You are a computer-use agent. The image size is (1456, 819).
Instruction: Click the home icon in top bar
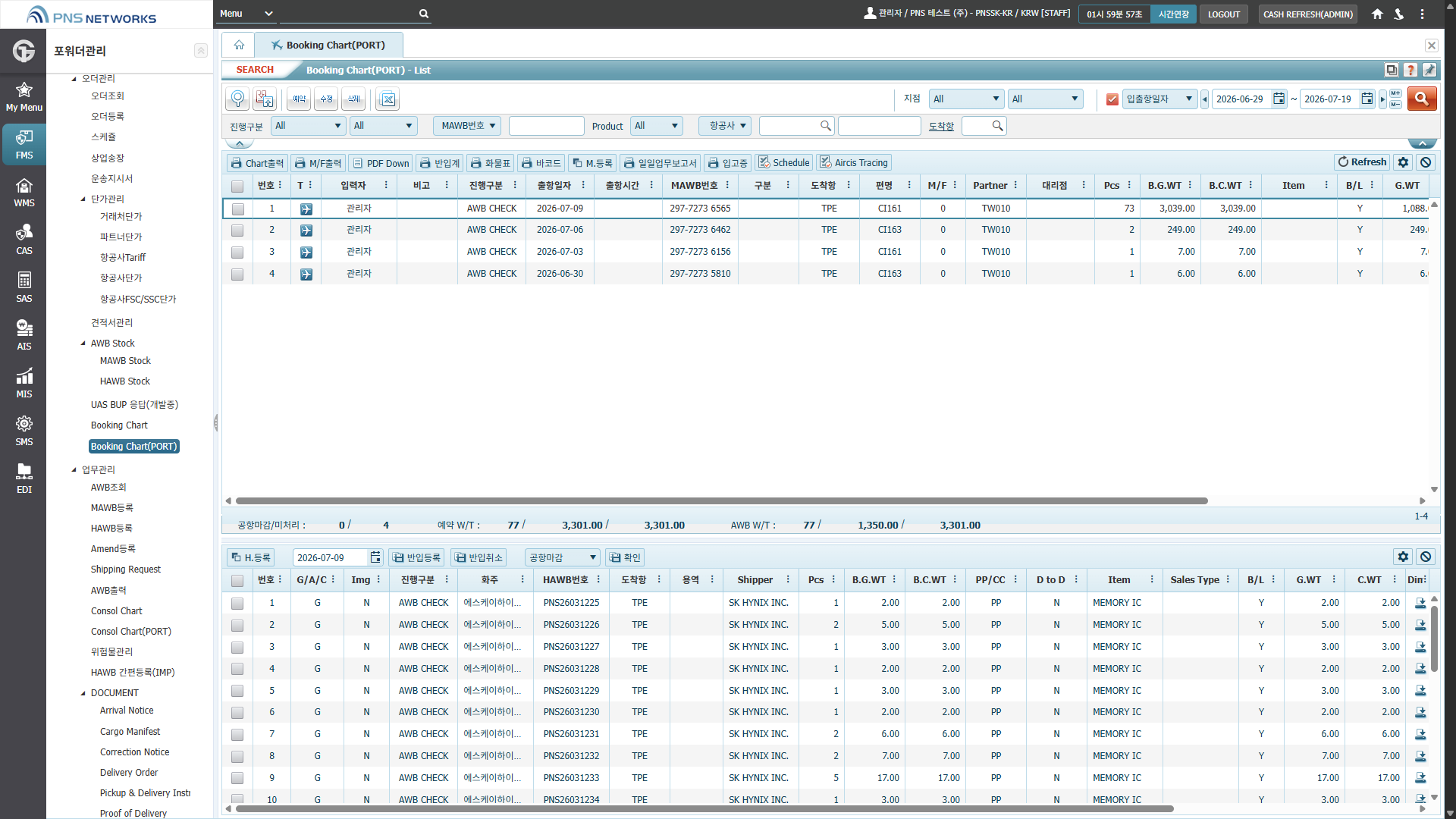(x=1377, y=14)
